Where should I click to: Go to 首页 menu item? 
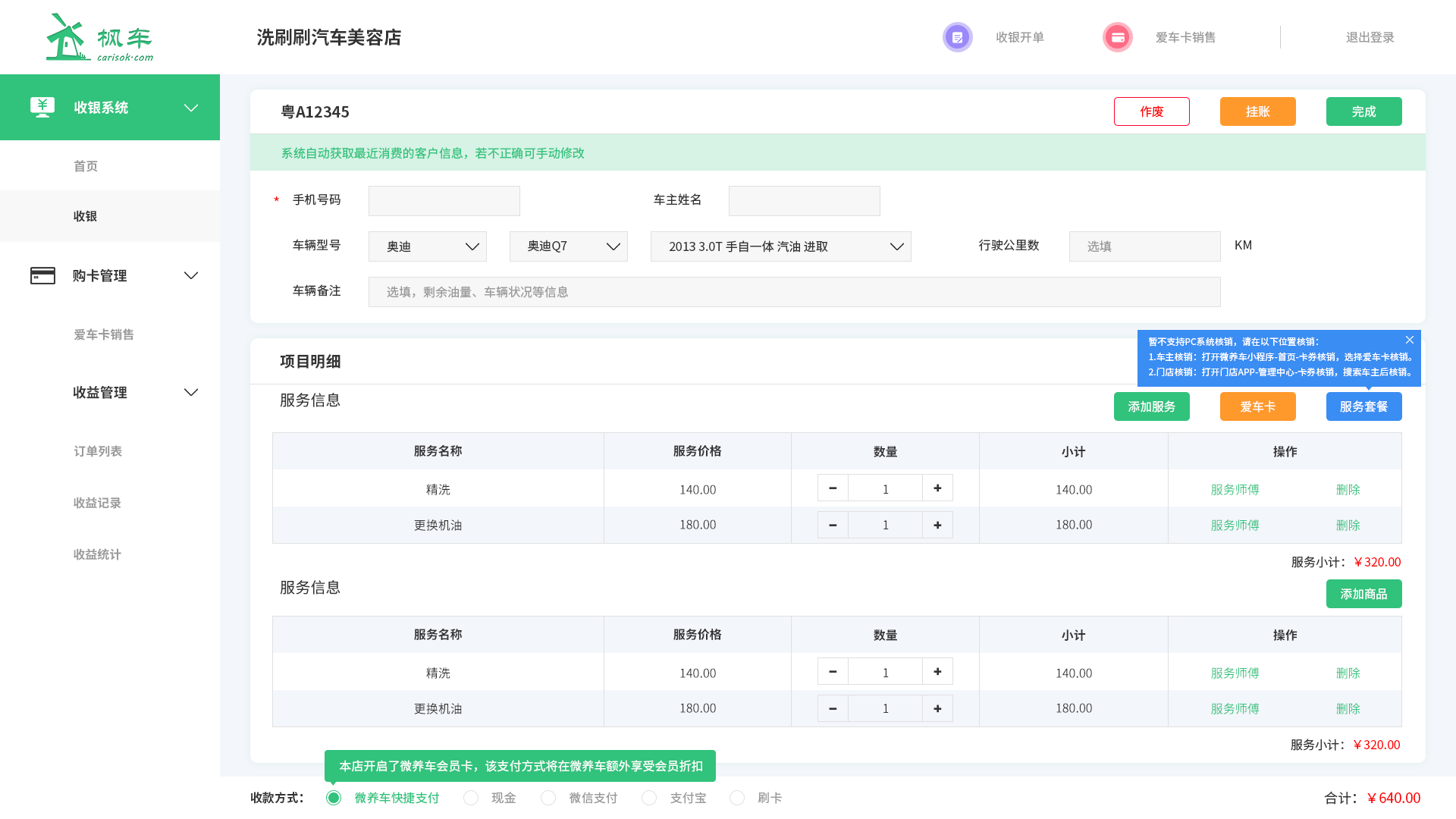(86, 166)
